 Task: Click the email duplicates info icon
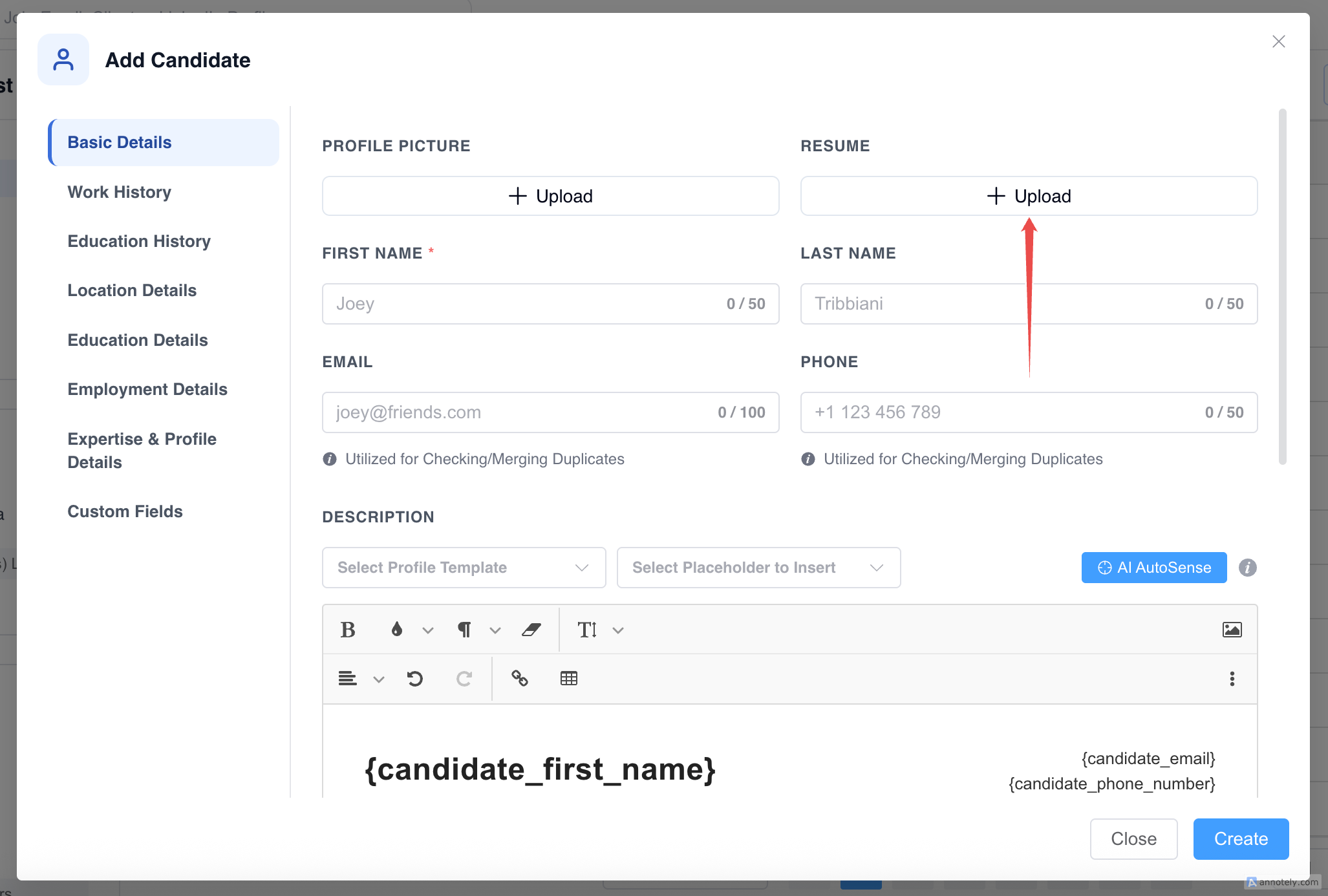point(330,459)
